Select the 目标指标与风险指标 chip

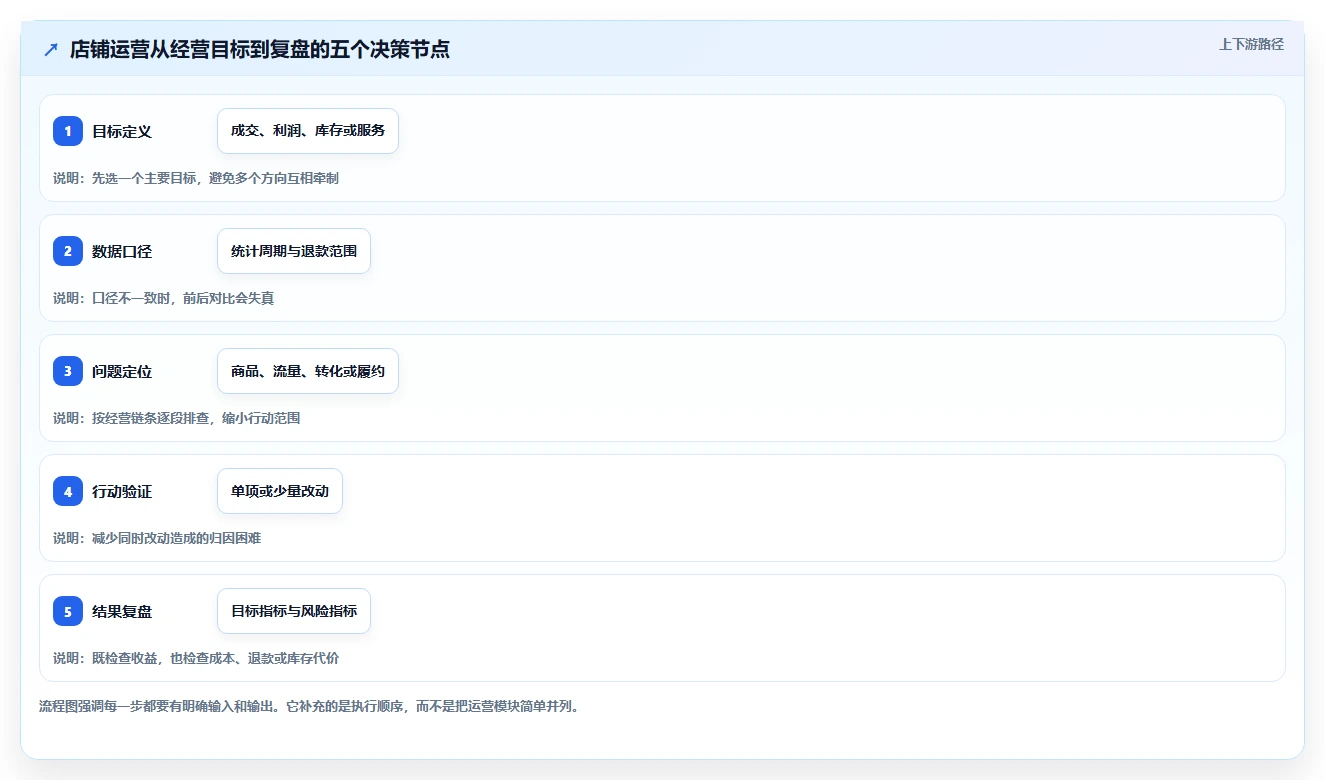point(294,611)
